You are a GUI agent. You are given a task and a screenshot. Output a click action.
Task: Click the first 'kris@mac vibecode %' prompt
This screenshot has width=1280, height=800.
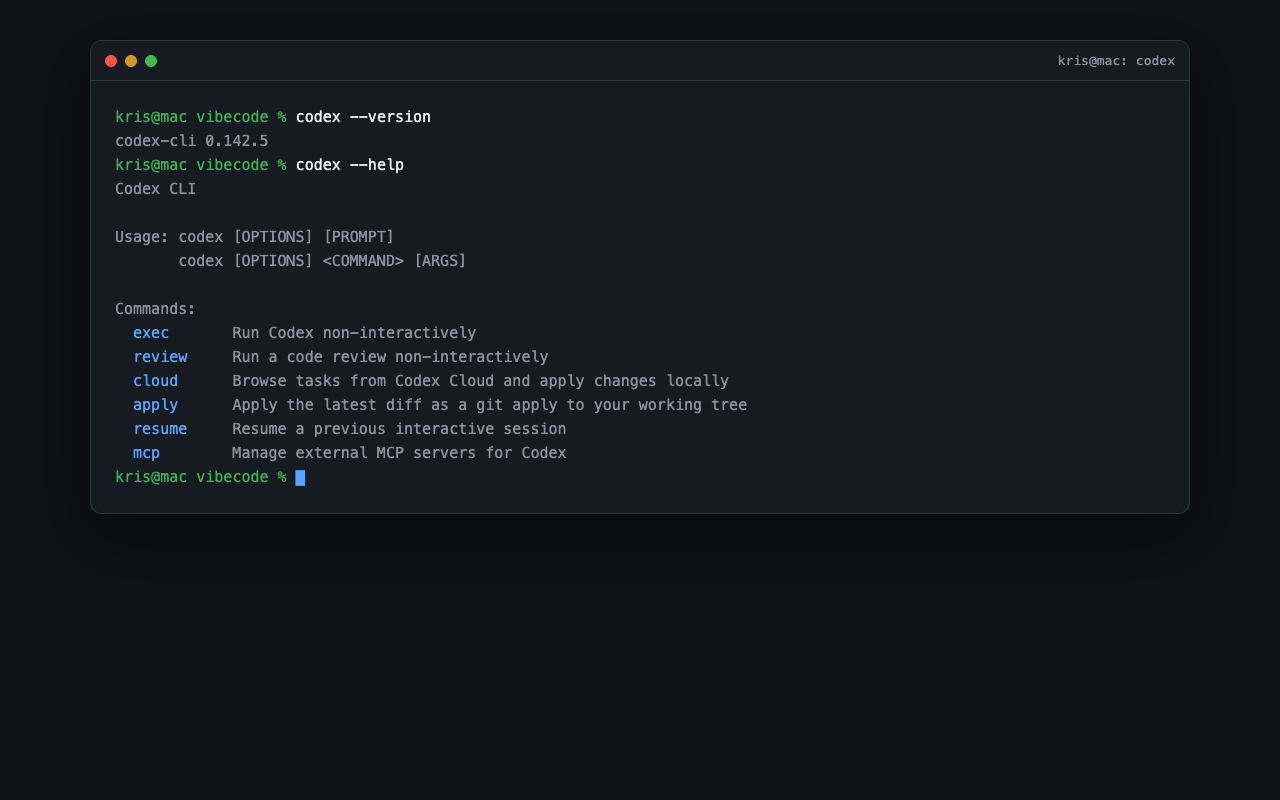(x=201, y=117)
